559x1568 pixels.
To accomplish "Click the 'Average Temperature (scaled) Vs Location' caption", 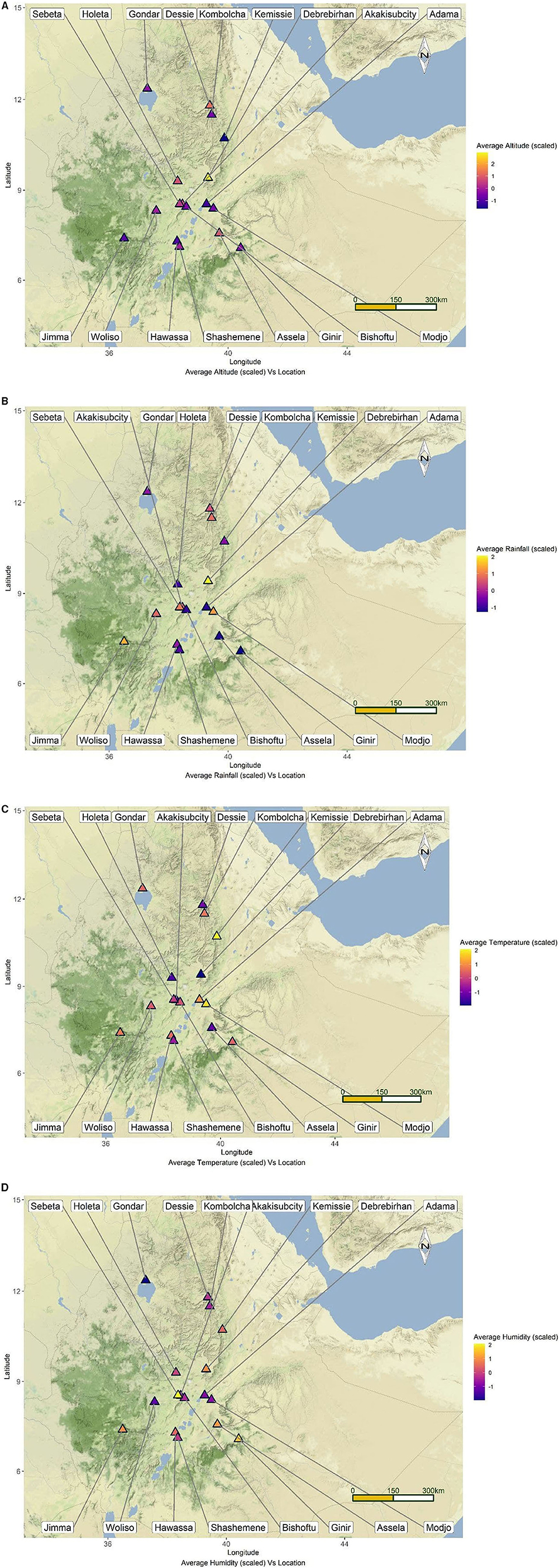I will click(x=237, y=1163).
